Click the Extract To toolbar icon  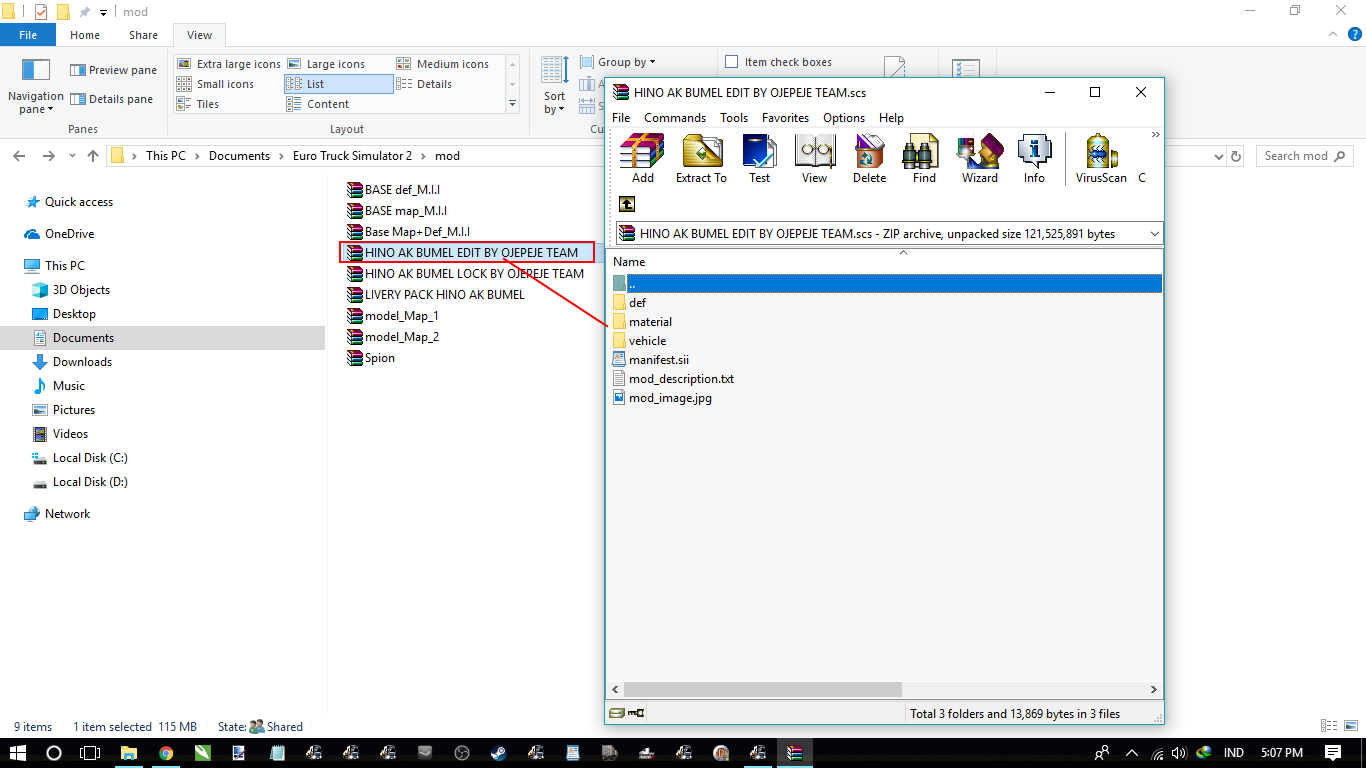[x=701, y=158]
